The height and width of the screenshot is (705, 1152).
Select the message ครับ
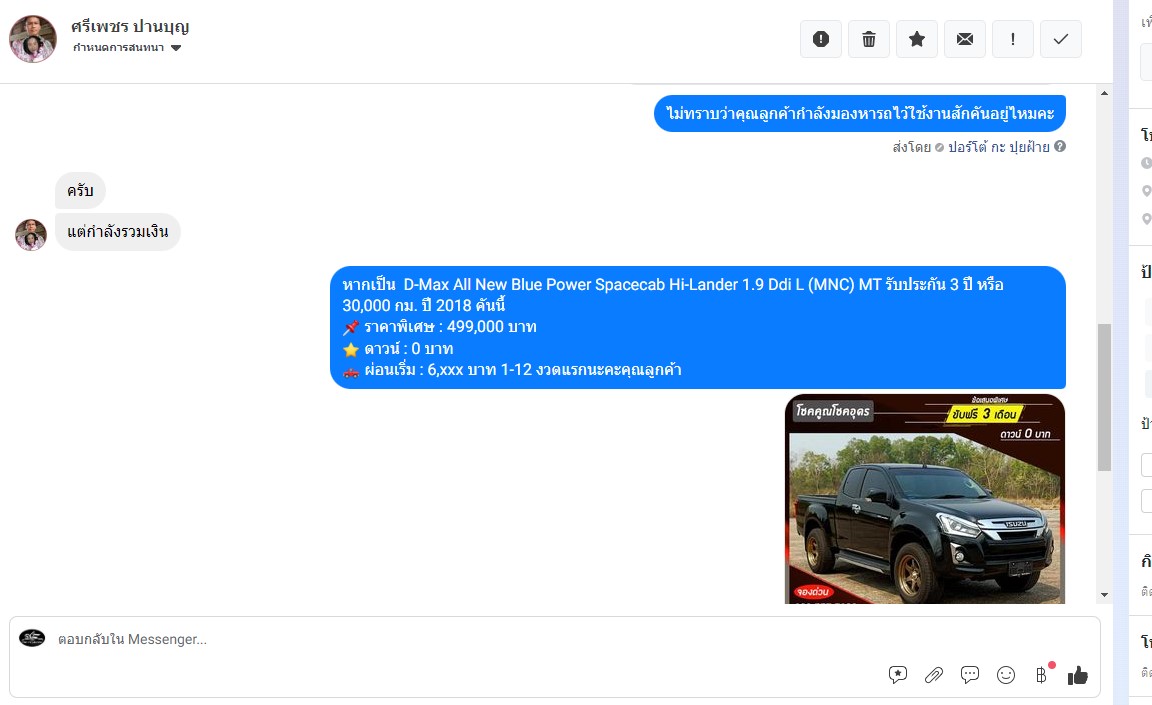[80, 191]
